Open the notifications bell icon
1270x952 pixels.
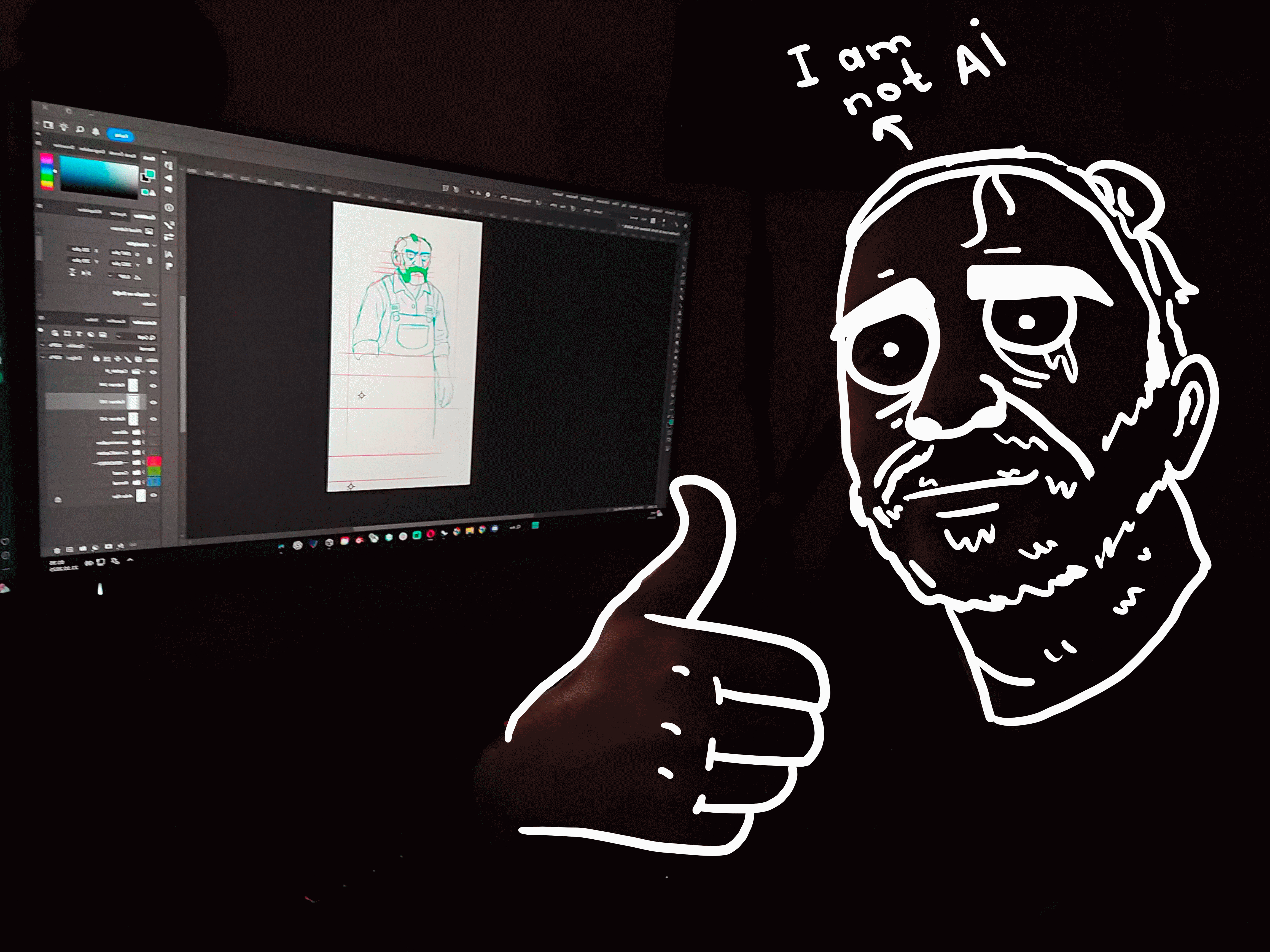(95, 131)
